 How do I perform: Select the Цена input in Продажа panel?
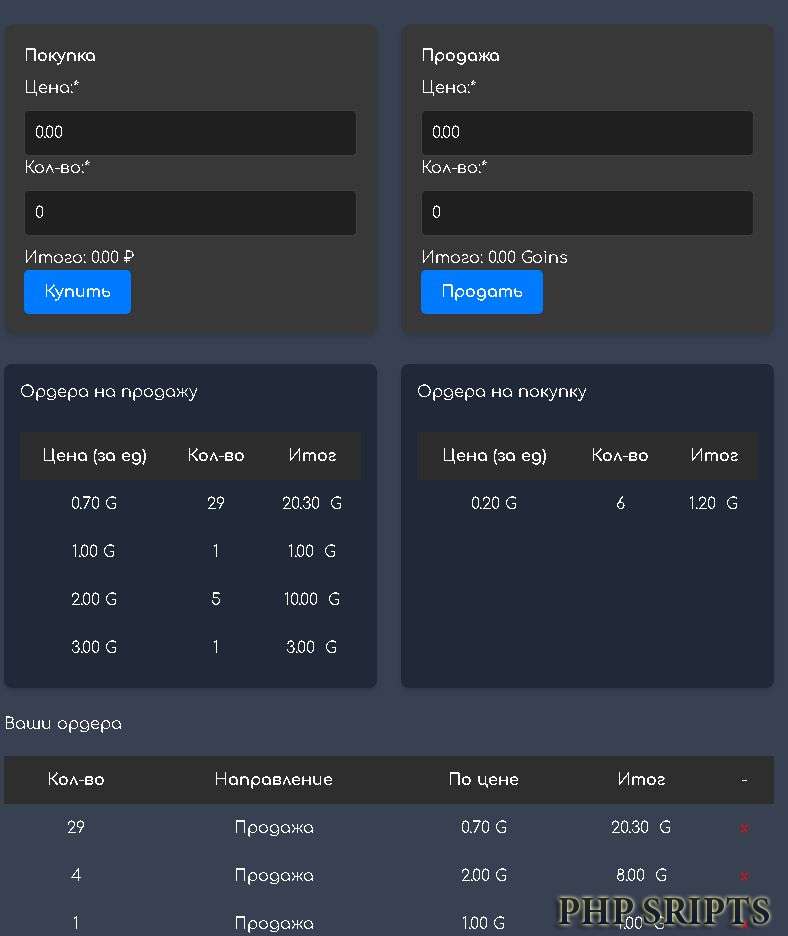[587, 132]
